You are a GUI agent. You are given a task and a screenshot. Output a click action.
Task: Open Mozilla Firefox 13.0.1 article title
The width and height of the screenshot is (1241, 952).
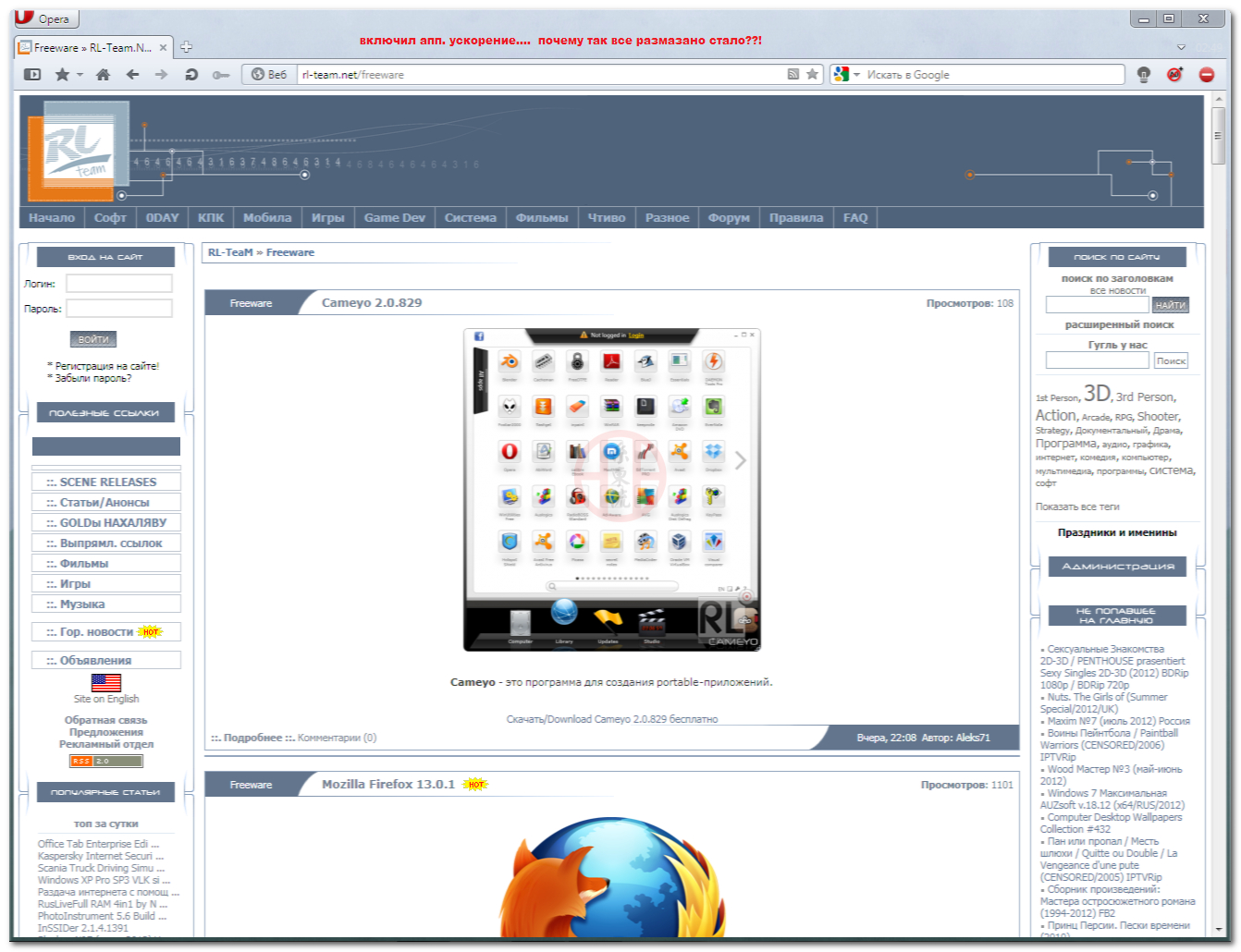coord(388,785)
